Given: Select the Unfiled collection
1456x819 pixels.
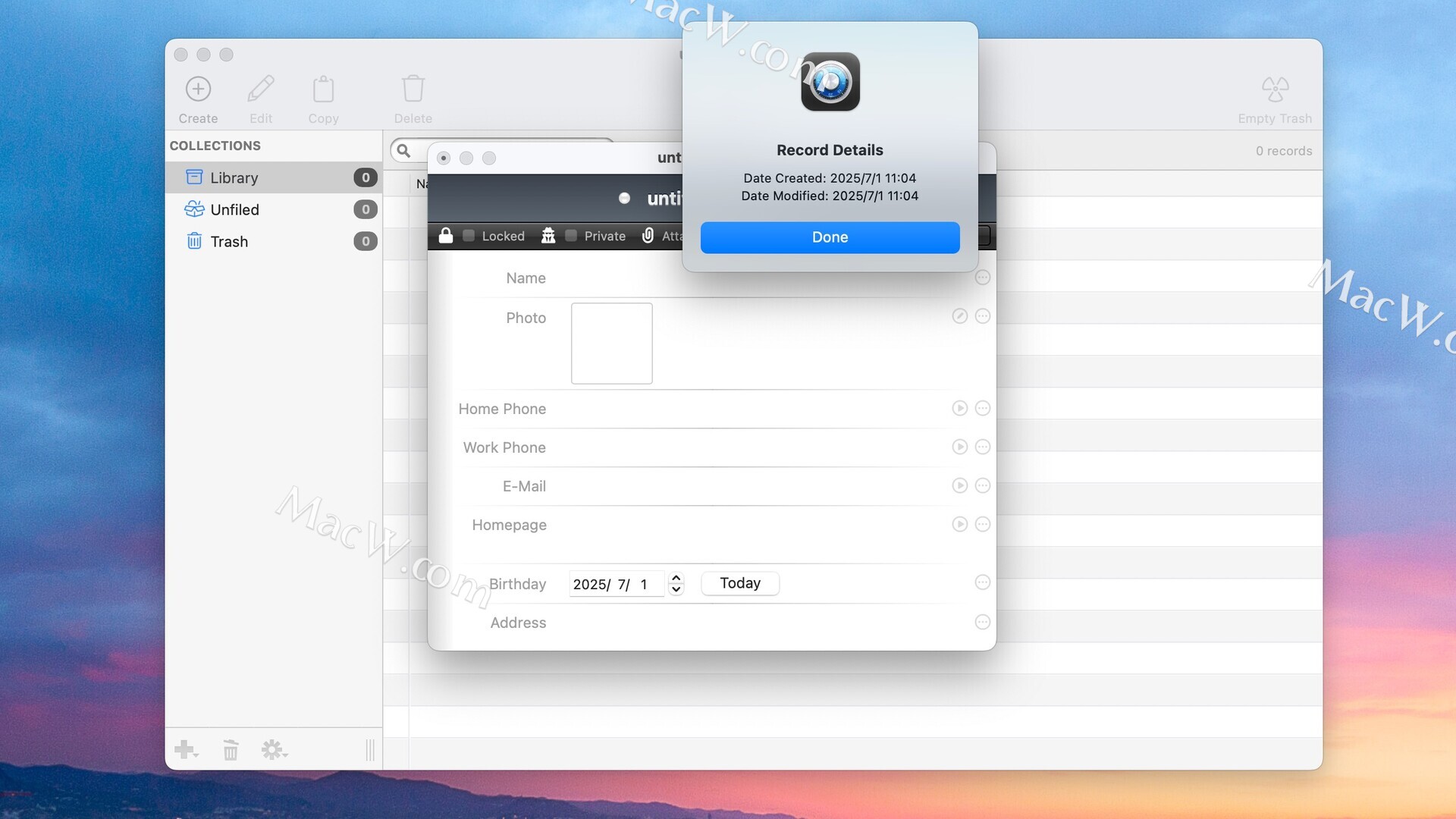Looking at the screenshot, I should 235,210.
